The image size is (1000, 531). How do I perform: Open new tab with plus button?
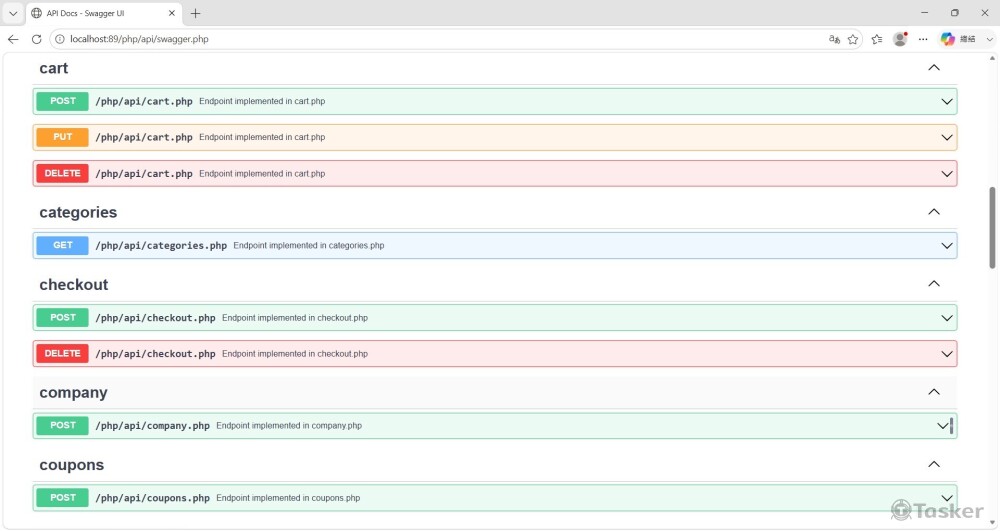click(x=195, y=13)
